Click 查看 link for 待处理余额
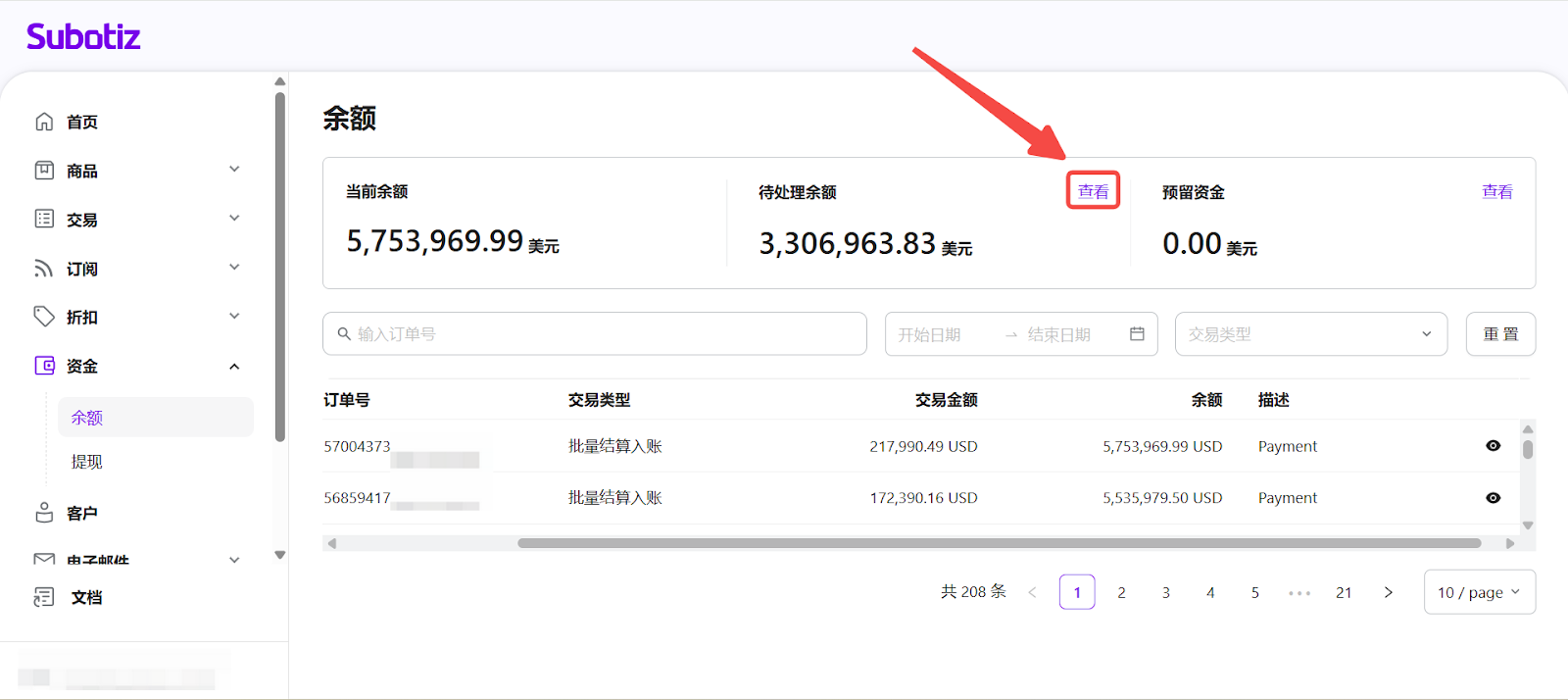This screenshot has width=1568, height=700. [x=1093, y=191]
